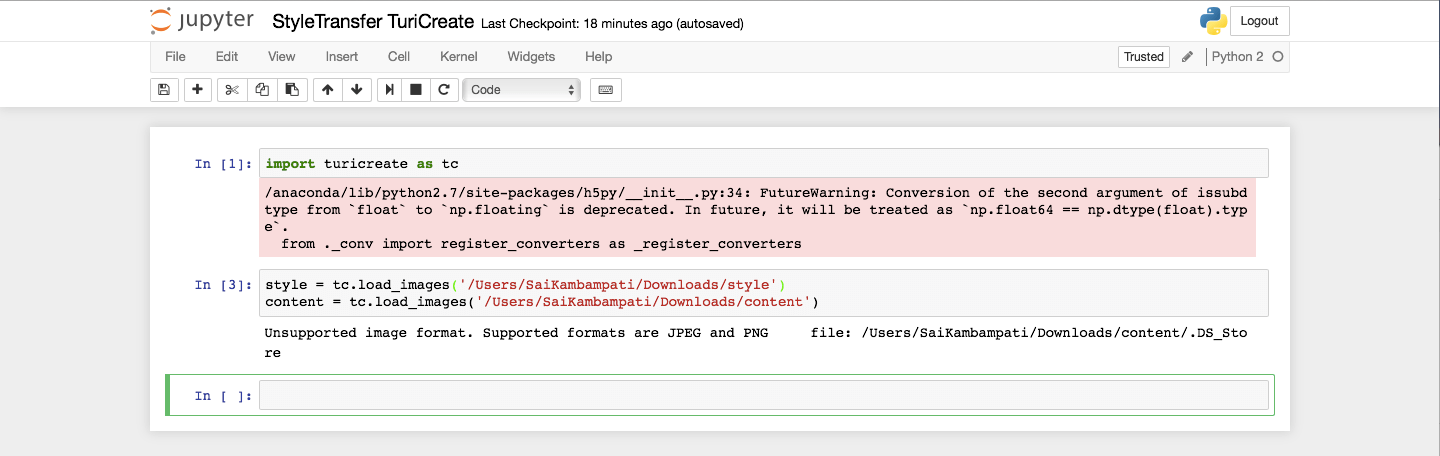Paste cells below icon
This screenshot has width=1440, height=456.
click(x=291, y=90)
